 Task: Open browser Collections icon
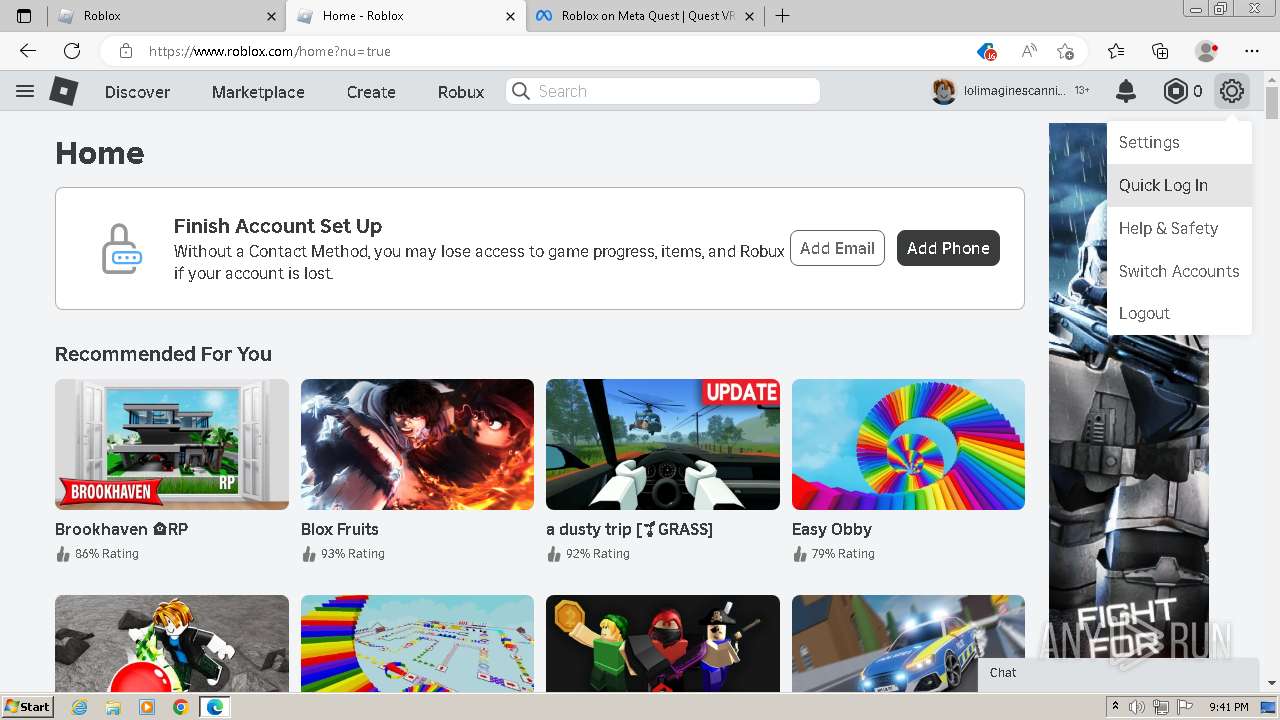tap(1161, 51)
